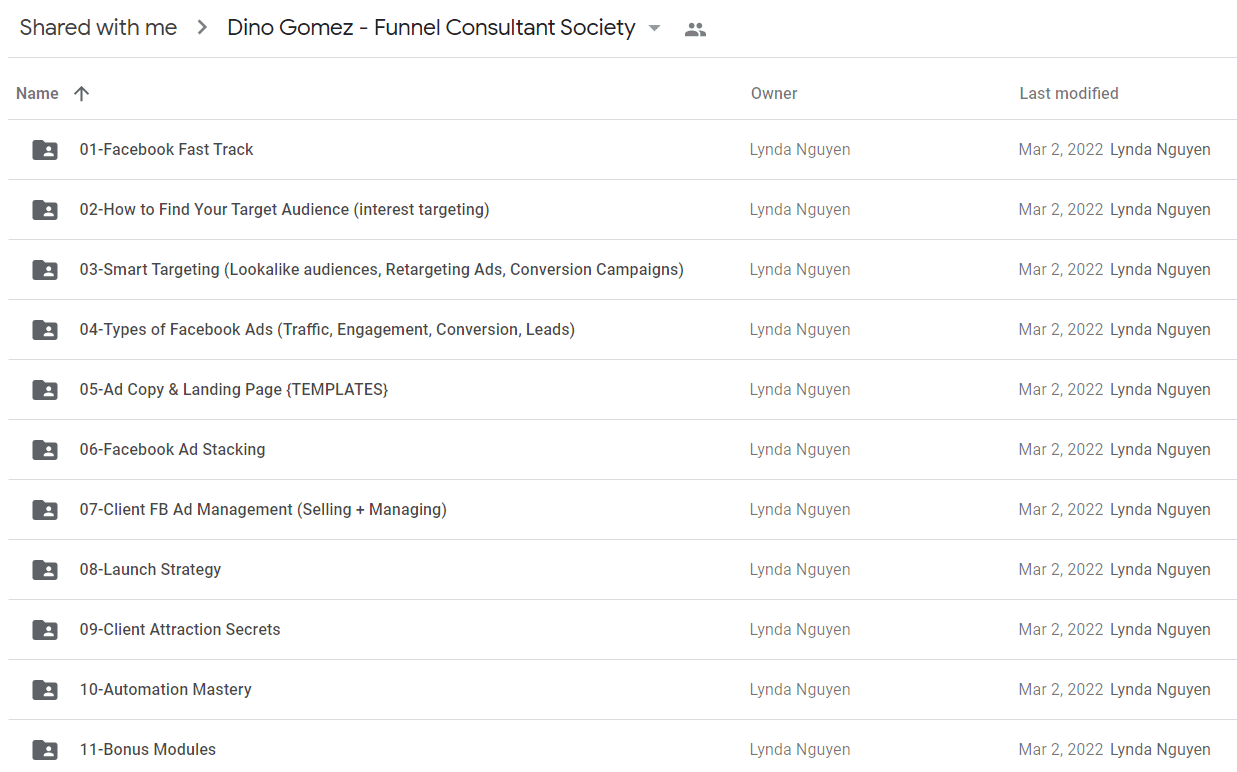Select 06-Facebook Ad Stacking folder name
The image size is (1237, 772).
pos(173,449)
